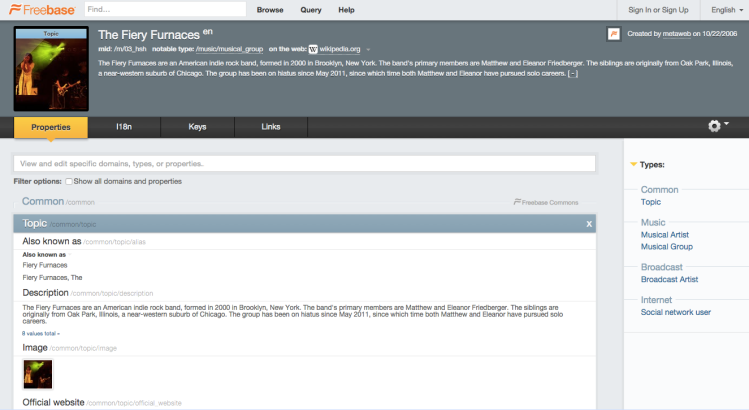Click the Broadcast heading in the Types sidebar
749x410 pixels.
click(662, 267)
